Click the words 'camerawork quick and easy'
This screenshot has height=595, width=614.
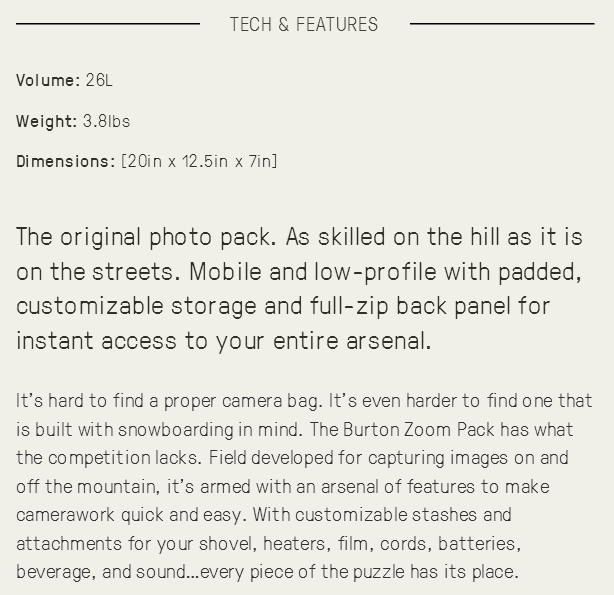pos(129,515)
